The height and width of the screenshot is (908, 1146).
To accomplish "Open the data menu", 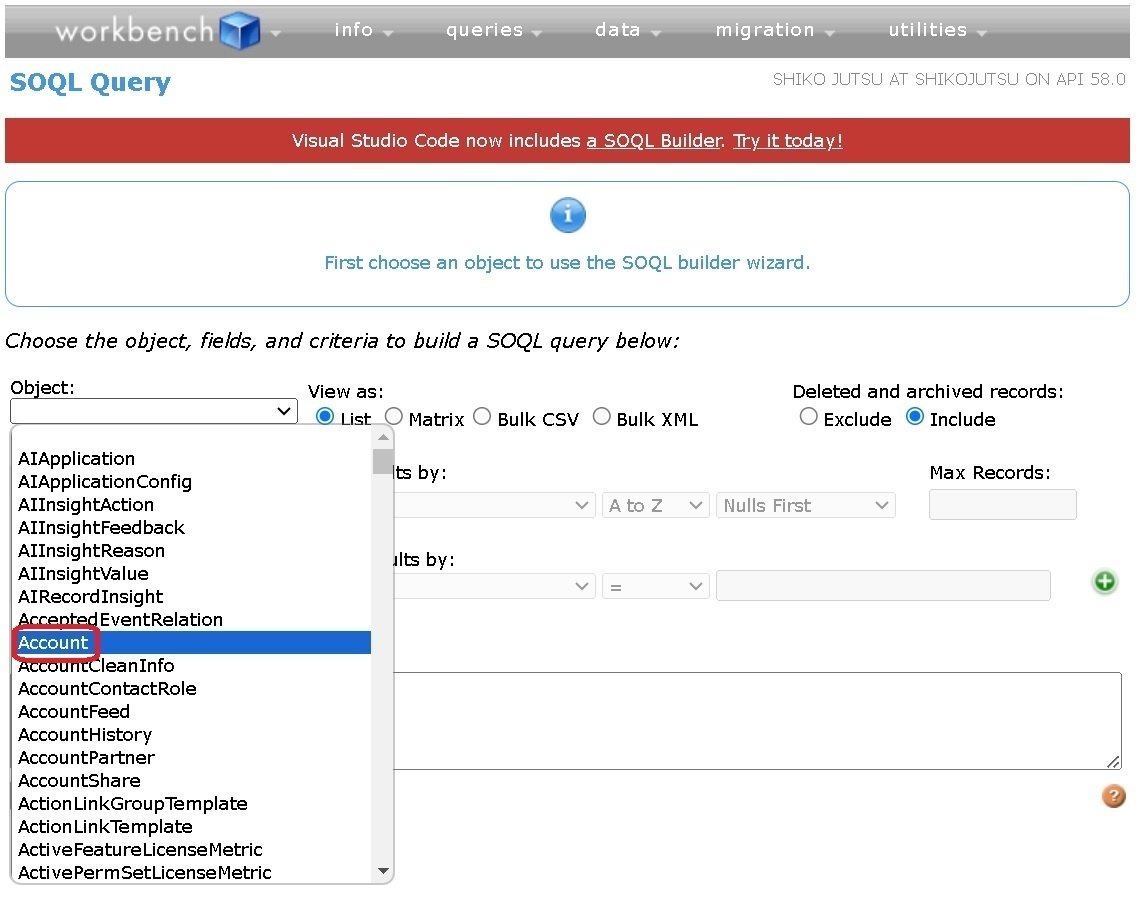I will (x=628, y=30).
